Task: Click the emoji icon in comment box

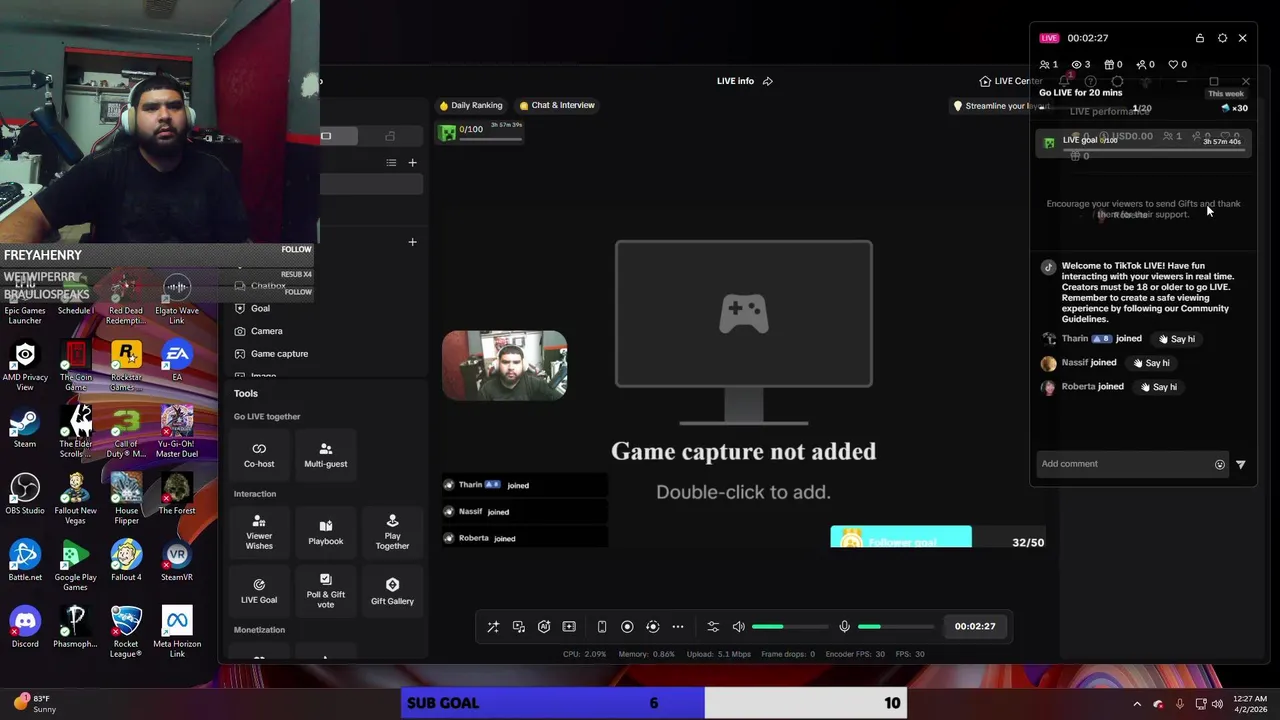Action: tap(1220, 464)
